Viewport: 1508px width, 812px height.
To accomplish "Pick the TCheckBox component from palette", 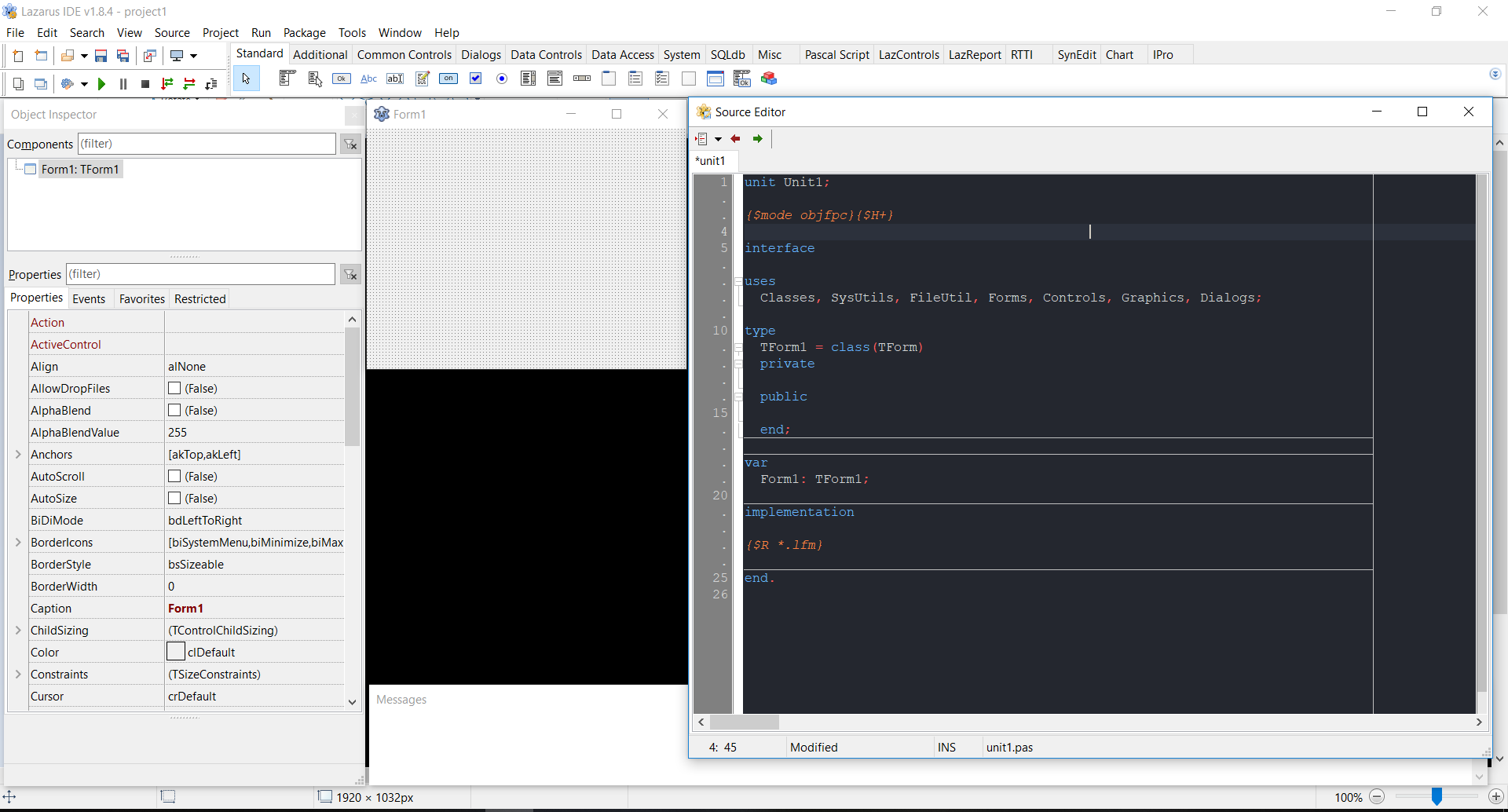I will coord(475,79).
